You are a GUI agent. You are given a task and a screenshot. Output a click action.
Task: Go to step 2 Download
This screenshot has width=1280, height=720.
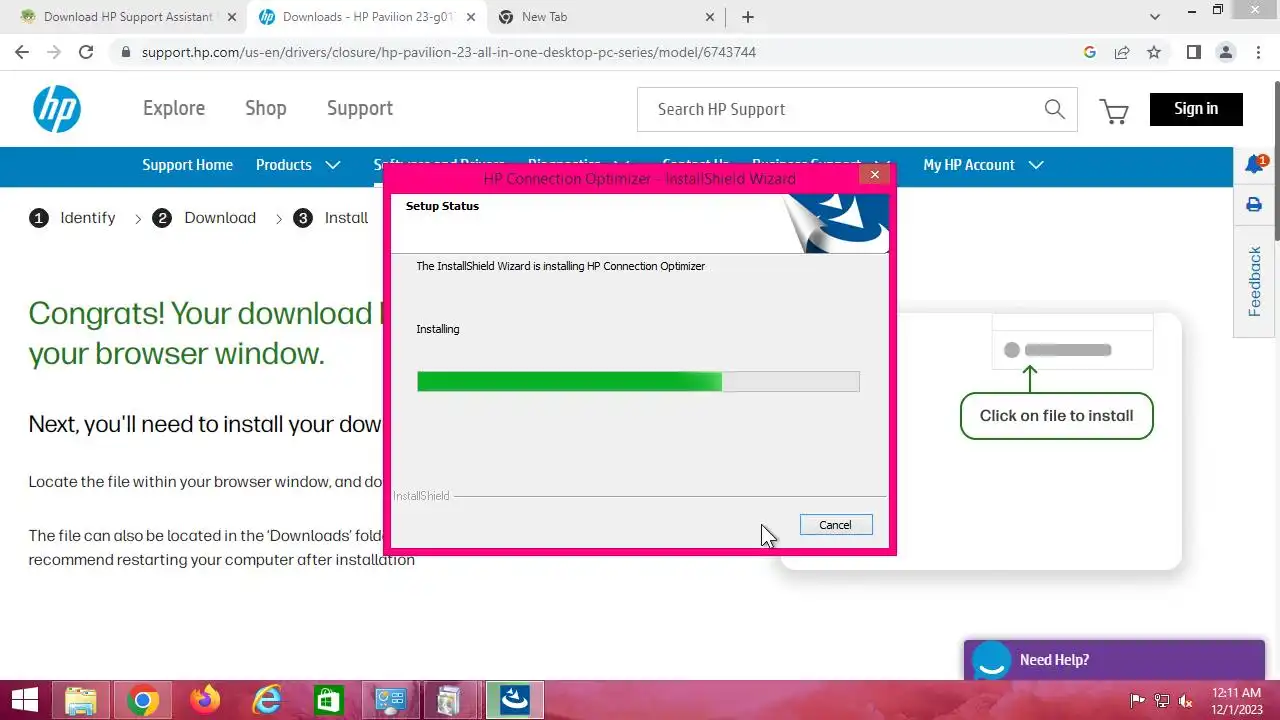click(204, 218)
